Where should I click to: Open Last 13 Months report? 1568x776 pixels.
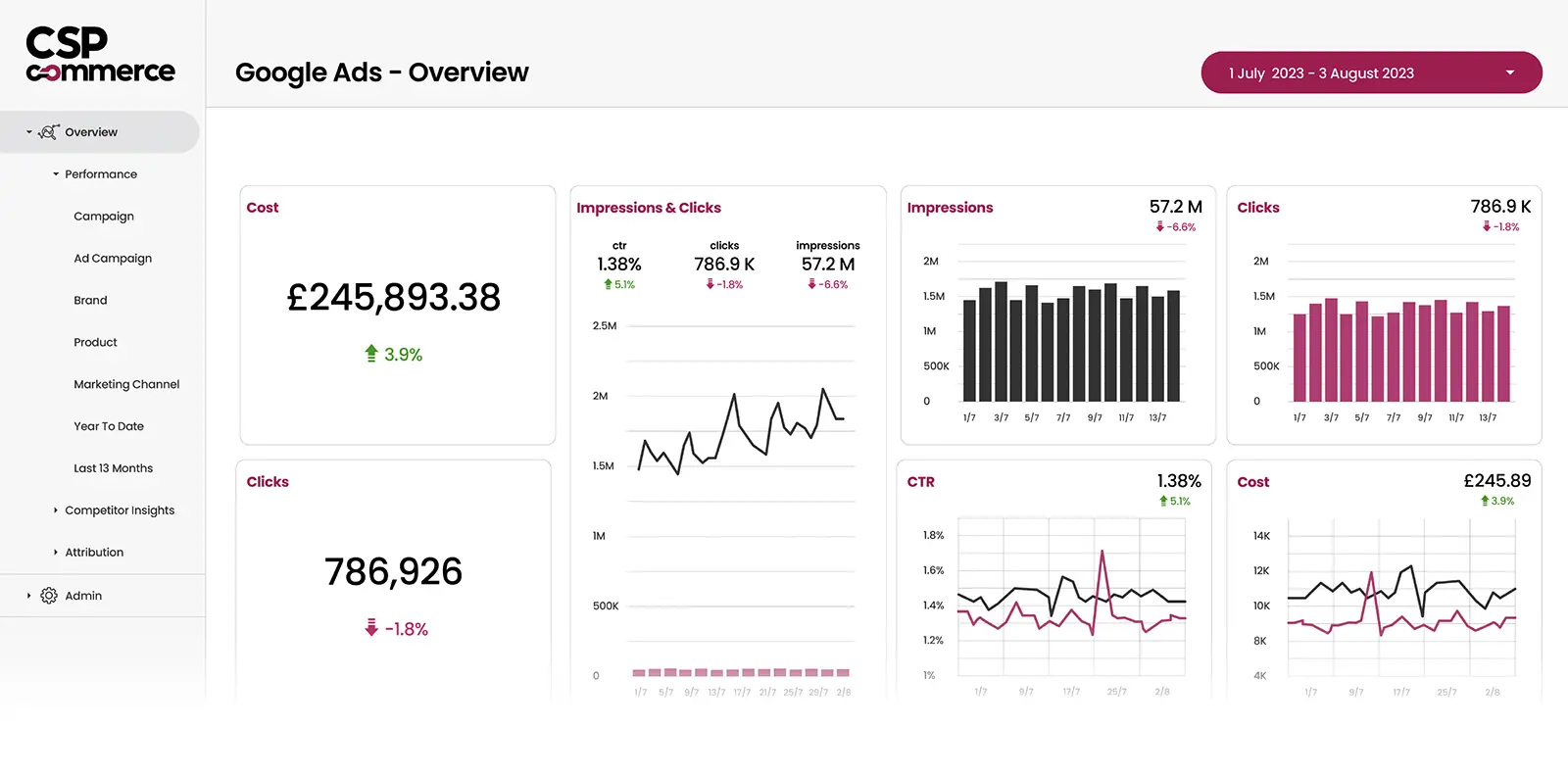(x=114, y=468)
